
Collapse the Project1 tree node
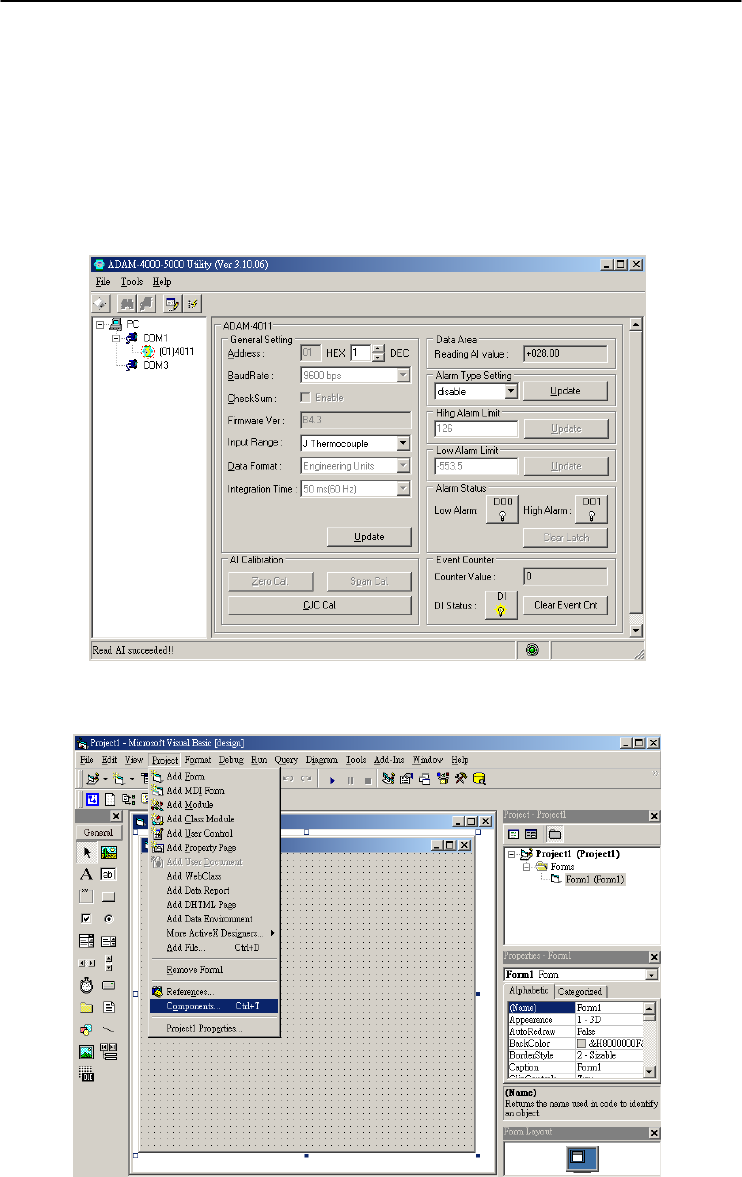click(x=511, y=854)
